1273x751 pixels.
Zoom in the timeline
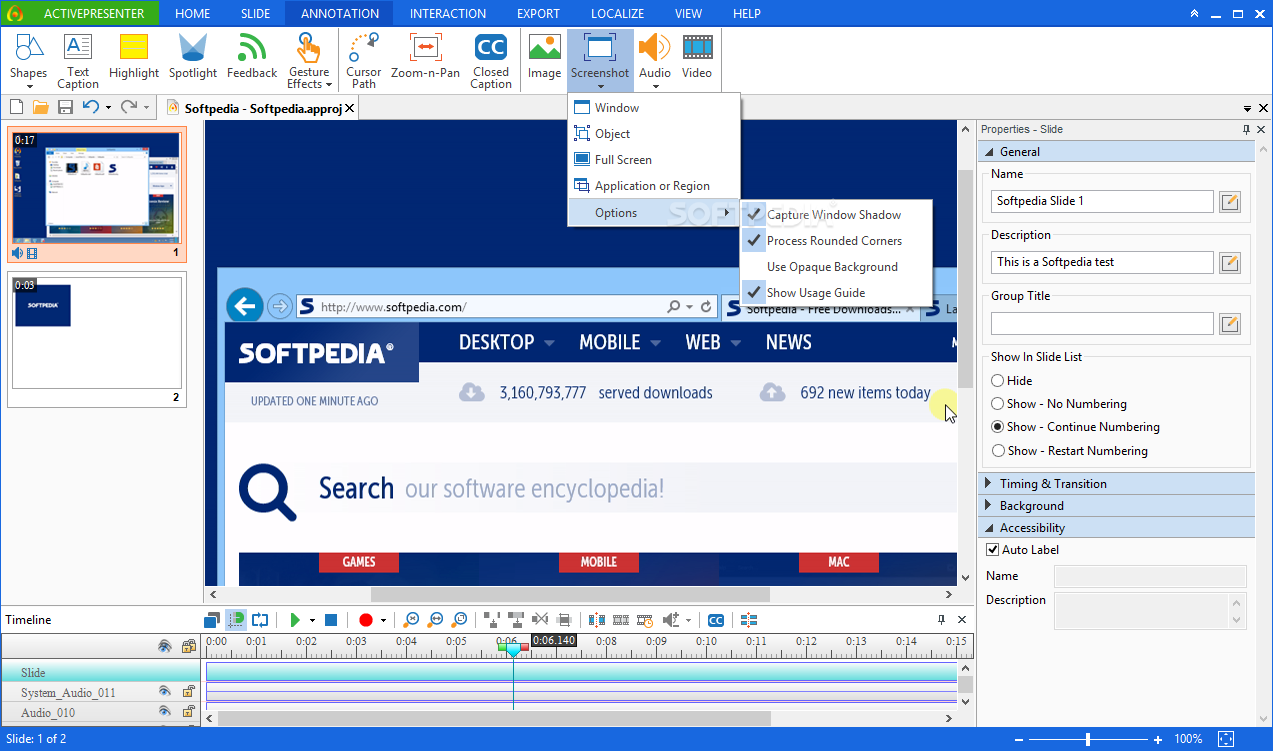pyautogui.click(x=411, y=620)
